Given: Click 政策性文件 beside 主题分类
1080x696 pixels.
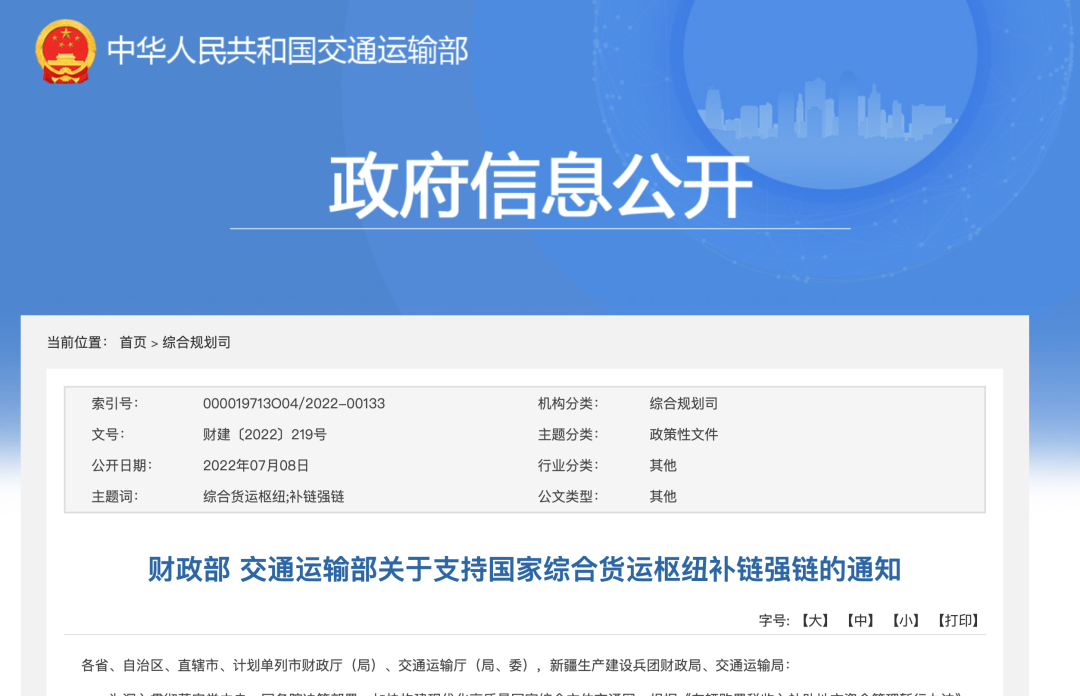Looking at the screenshot, I should coord(684,435).
